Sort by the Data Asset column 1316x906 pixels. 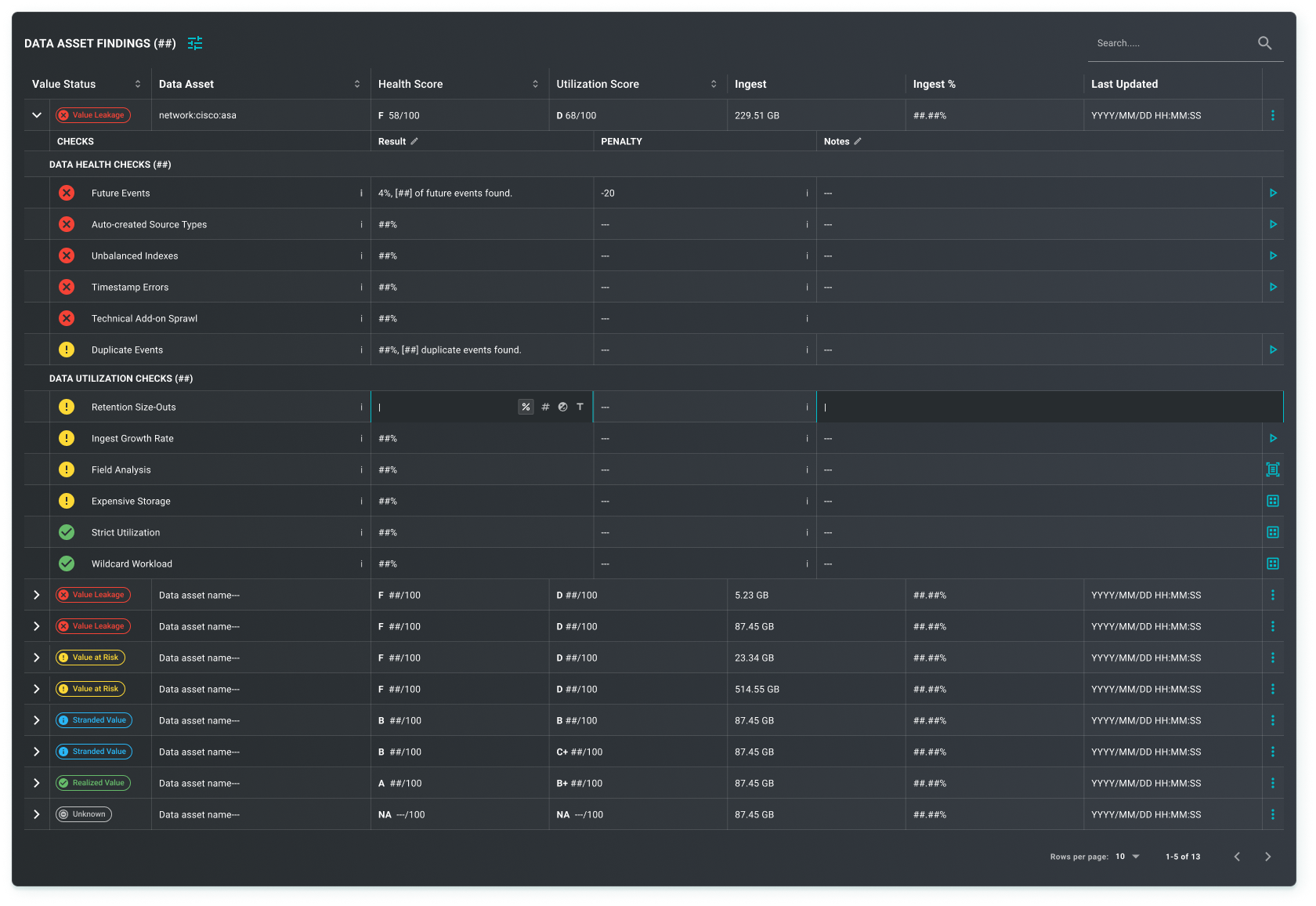pos(357,84)
